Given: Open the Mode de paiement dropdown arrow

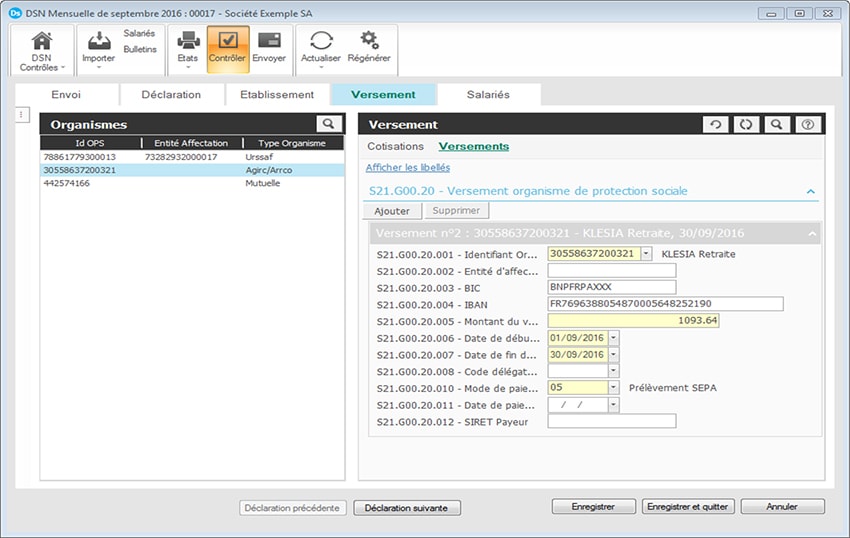Looking at the screenshot, I should [x=614, y=388].
